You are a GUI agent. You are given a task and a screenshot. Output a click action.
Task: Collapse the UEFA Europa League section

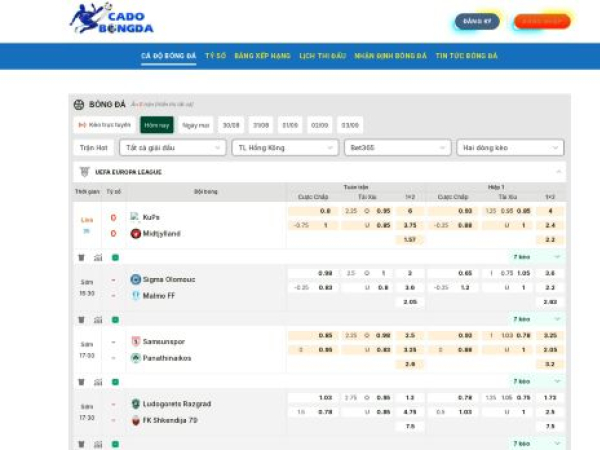[x=558, y=172]
